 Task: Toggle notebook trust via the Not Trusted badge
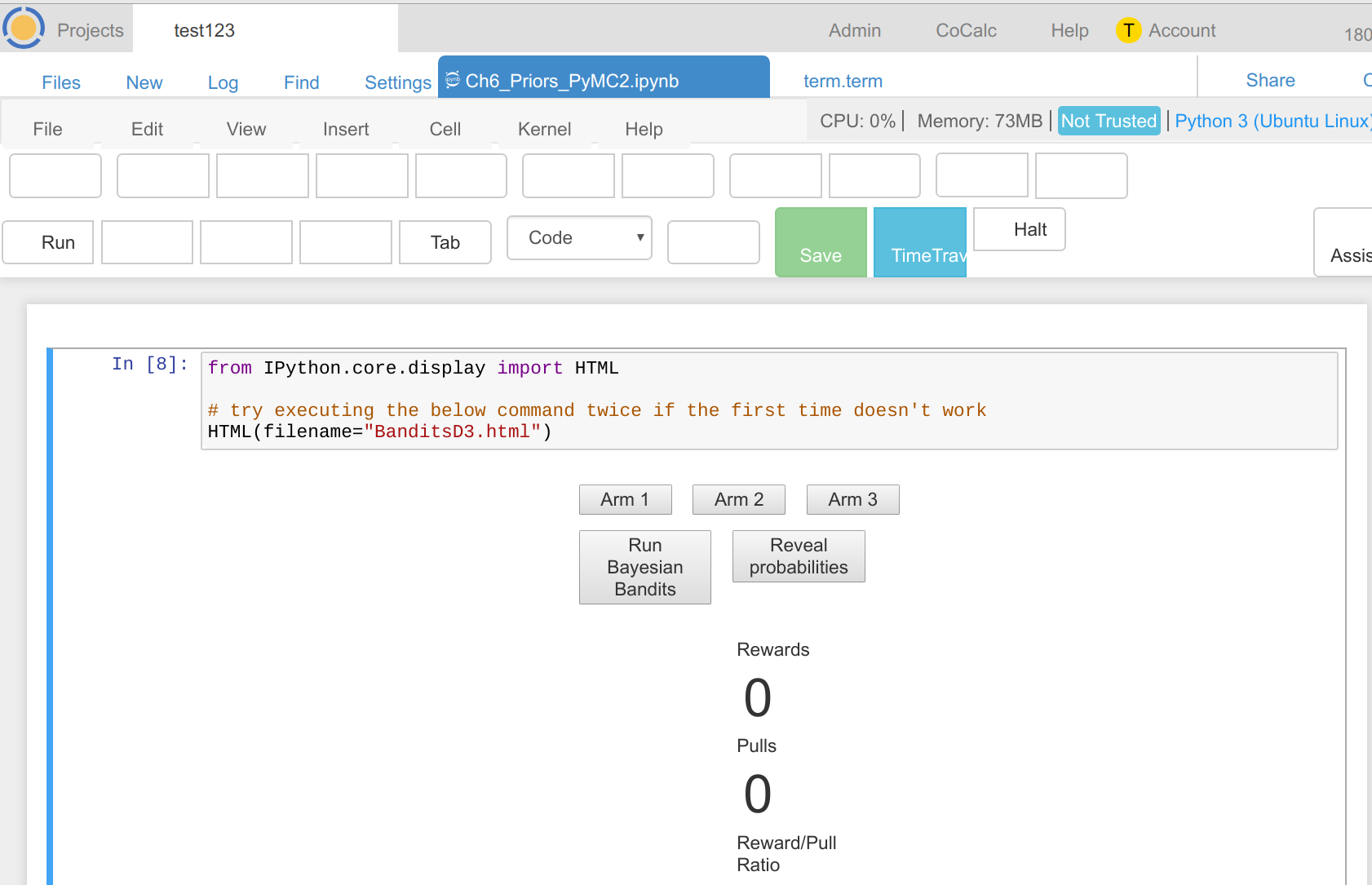click(x=1109, y=121)
